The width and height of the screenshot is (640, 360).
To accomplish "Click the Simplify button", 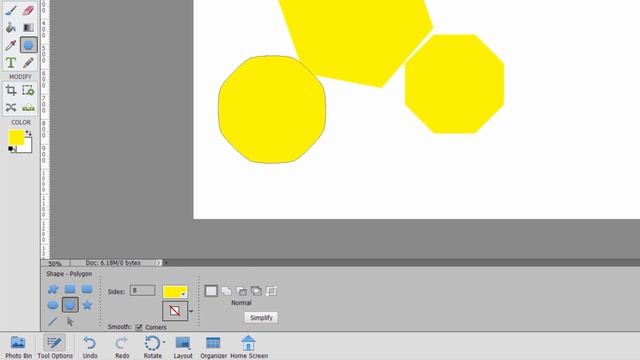I will pyautogui.click(x=261, y=318).
